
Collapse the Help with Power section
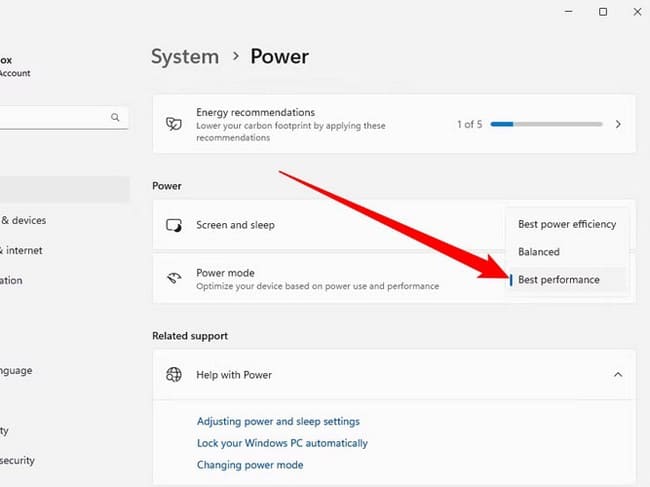point(618,375)
